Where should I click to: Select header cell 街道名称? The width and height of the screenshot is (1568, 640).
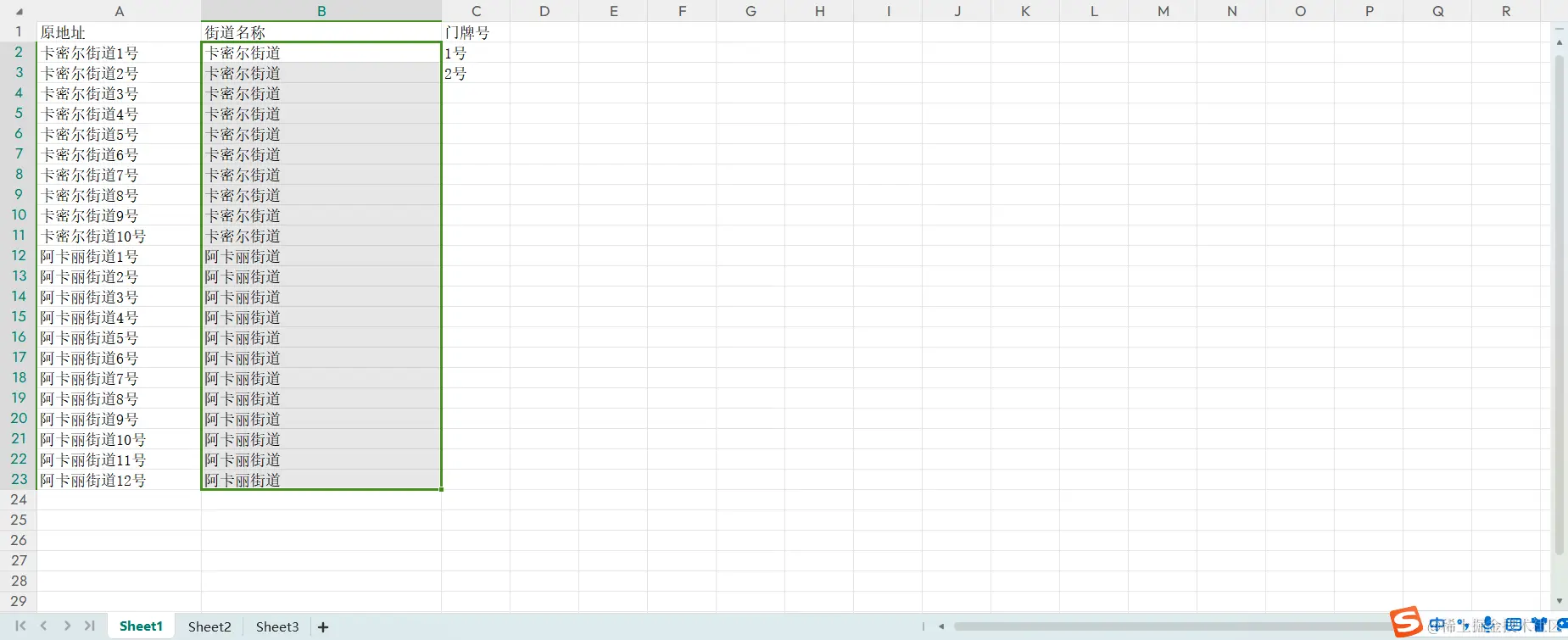[x=321, y=32]
